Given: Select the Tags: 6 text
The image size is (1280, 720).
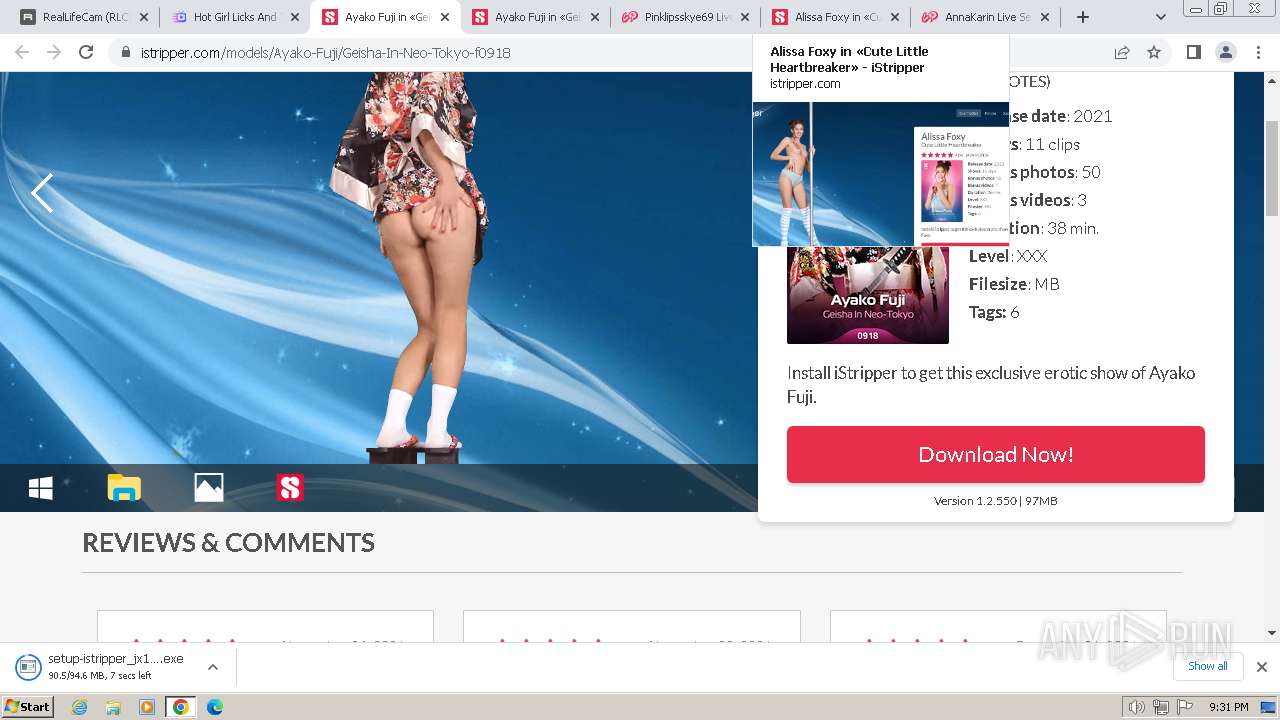Looking at the screenshot, I should (x=994, y=312).
